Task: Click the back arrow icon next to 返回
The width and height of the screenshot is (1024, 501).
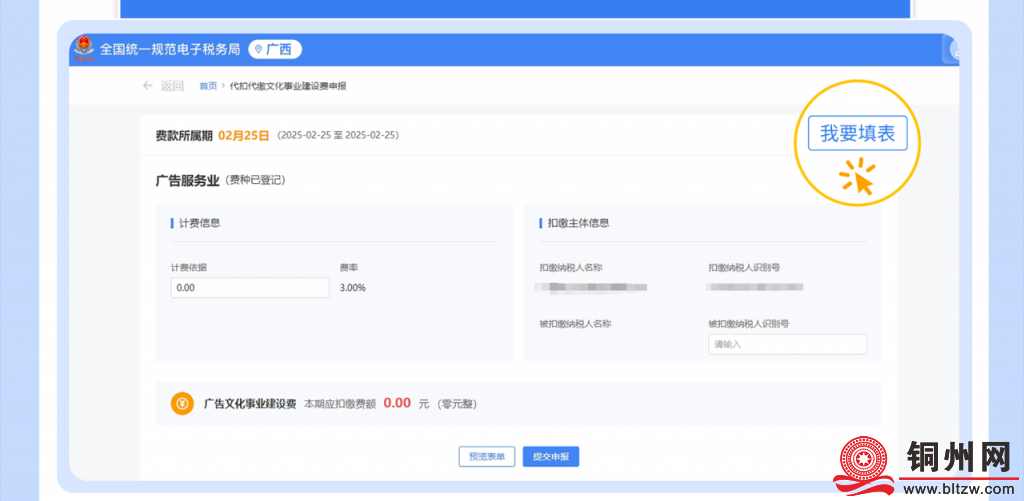Action: point(148,86)
